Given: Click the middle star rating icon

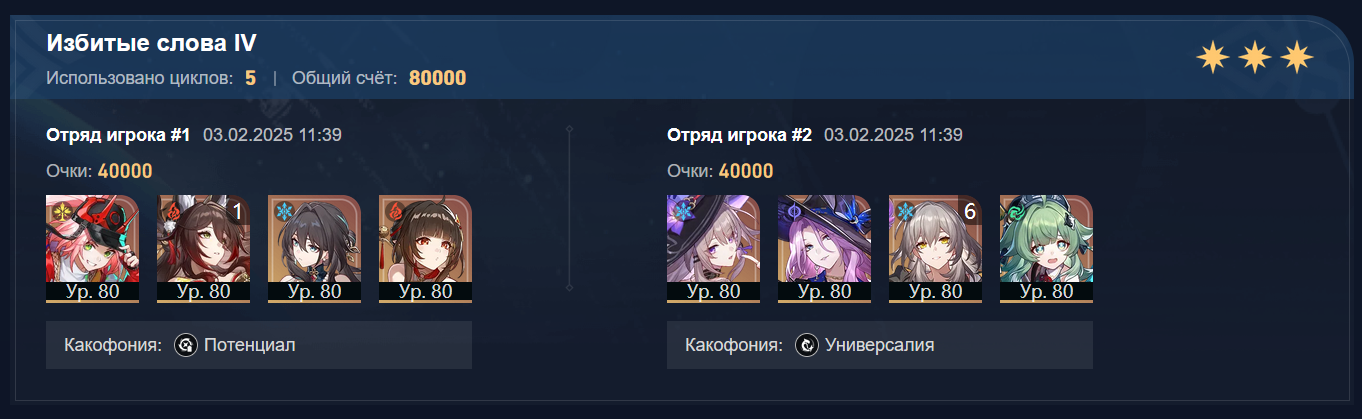Looking at the screenshot, I should pos(1254,58).
